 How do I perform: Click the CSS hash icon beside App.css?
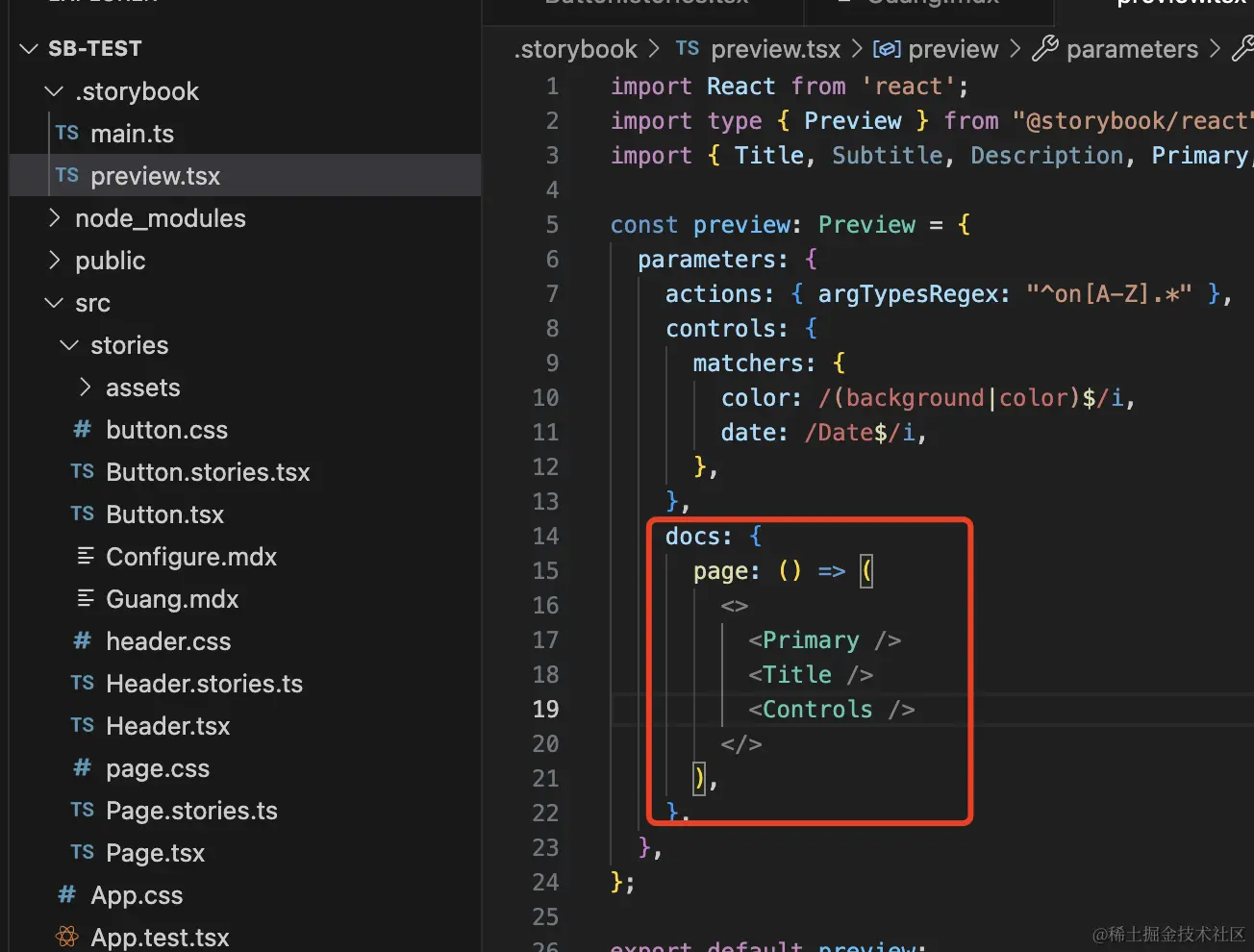[67, 895]
